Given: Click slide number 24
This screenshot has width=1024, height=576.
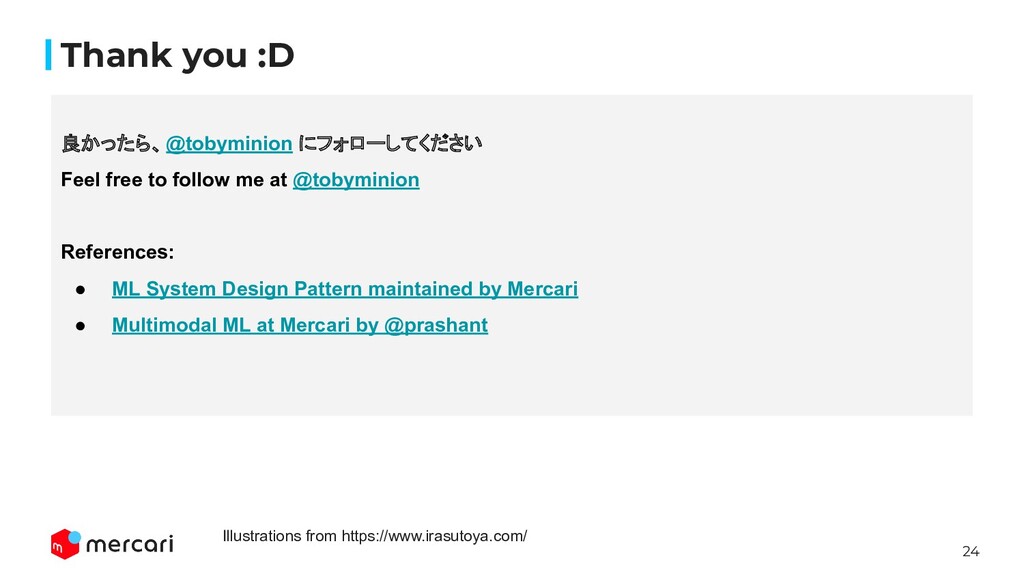Looking at the screenshot, I should (x=970, y=552).
